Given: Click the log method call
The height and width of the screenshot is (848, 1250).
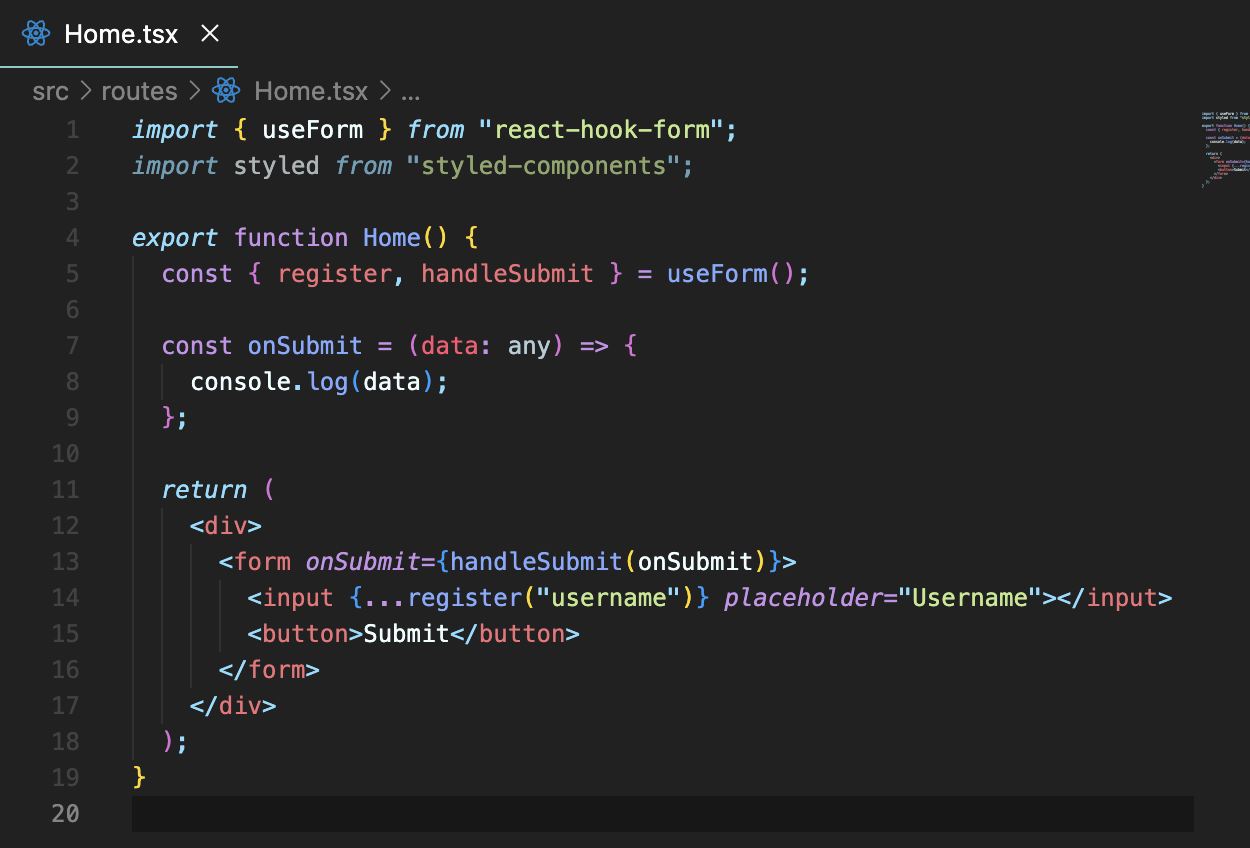Looking at the screenshot, I should pos(327,382).
